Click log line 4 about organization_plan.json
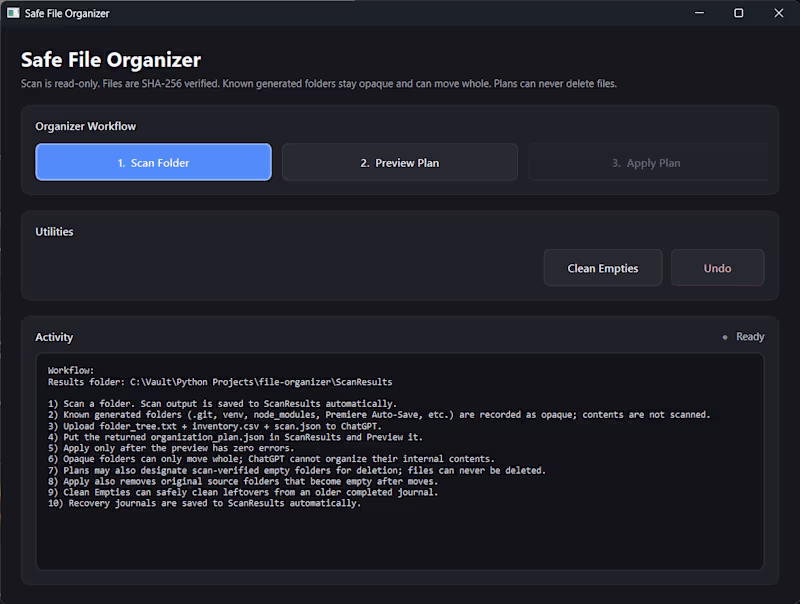 pyautogui.click(x=235, y=437)
